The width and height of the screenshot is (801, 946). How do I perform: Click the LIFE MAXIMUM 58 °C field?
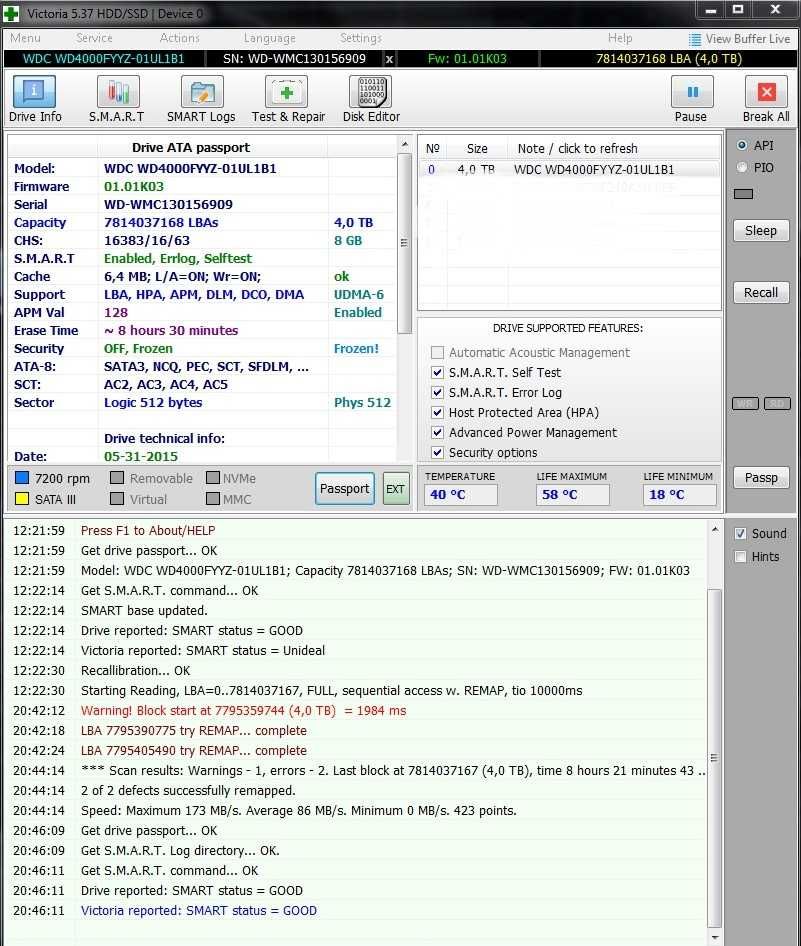(x=572, y=495)
